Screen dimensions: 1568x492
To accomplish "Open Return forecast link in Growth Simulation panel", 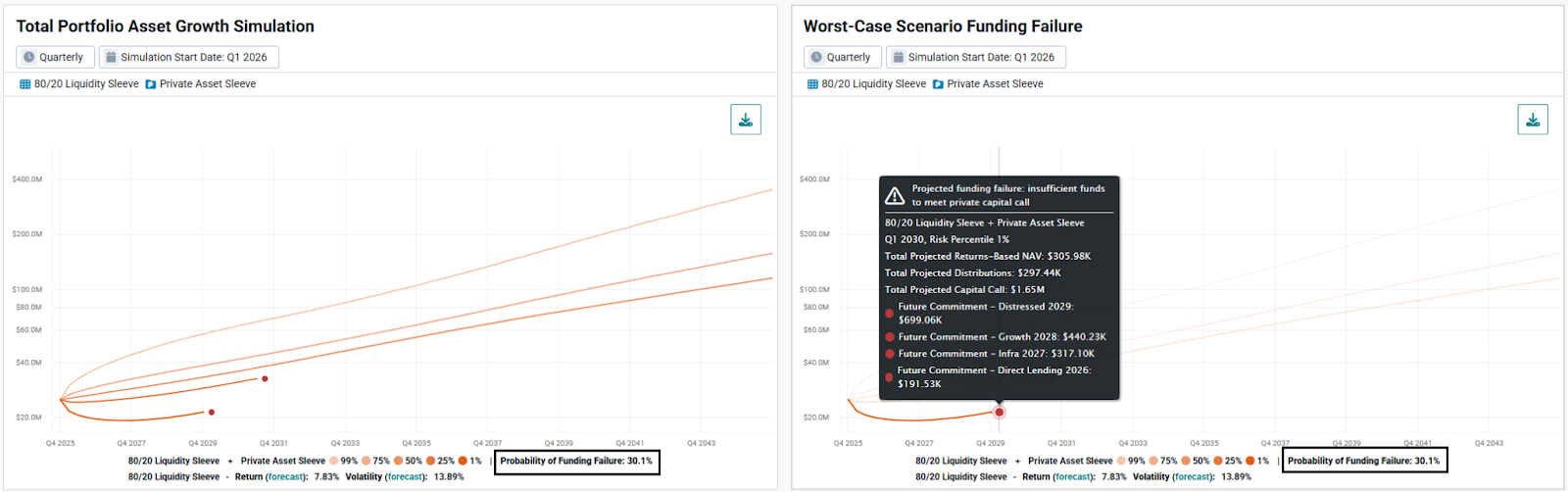I will coord(285,477).
